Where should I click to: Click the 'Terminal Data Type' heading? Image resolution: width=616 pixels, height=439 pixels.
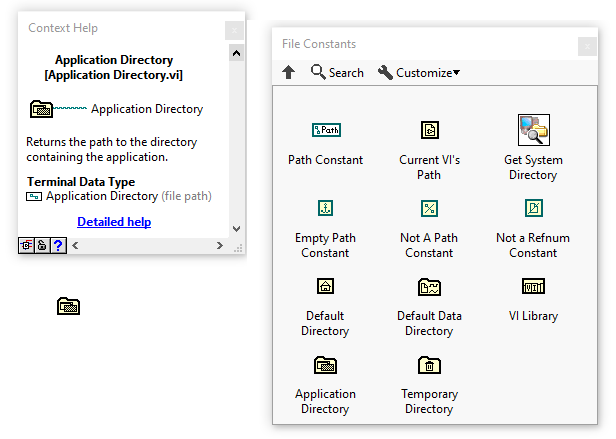[81, 182]
